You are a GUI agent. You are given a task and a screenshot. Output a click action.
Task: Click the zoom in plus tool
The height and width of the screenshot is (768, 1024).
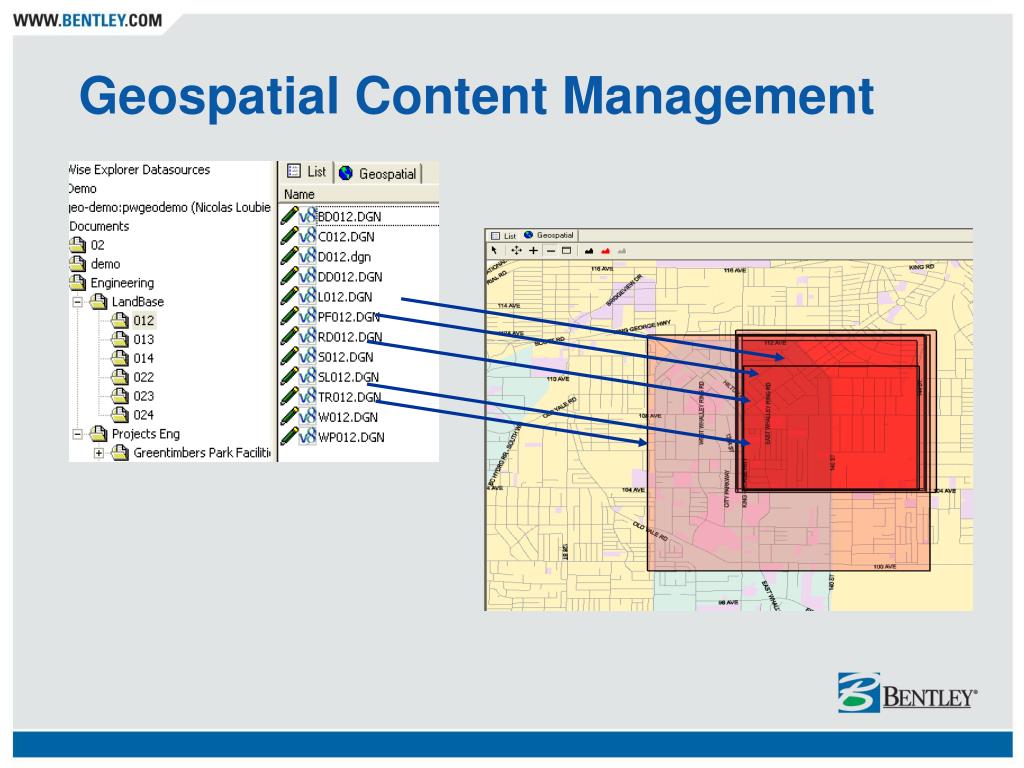coord(534,250)
